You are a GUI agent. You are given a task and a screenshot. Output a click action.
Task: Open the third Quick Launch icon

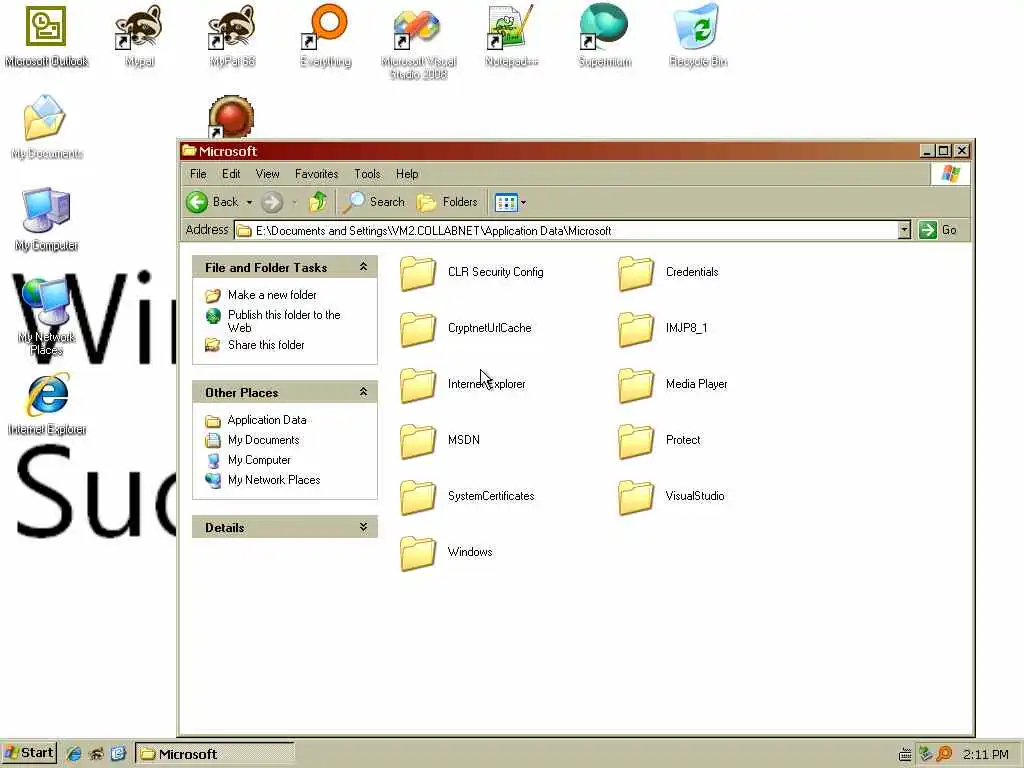click(118, 754)
